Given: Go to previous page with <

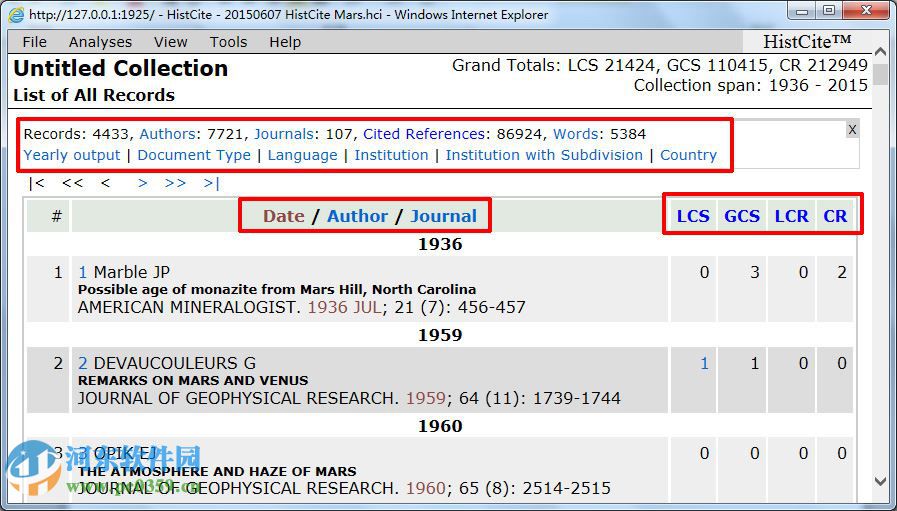Looking at the screenshot, I should pos(105,183).
